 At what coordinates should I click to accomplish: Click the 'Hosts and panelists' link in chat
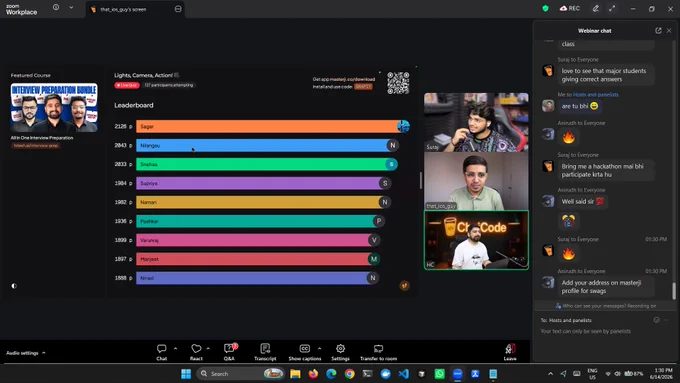coord(596,95)
